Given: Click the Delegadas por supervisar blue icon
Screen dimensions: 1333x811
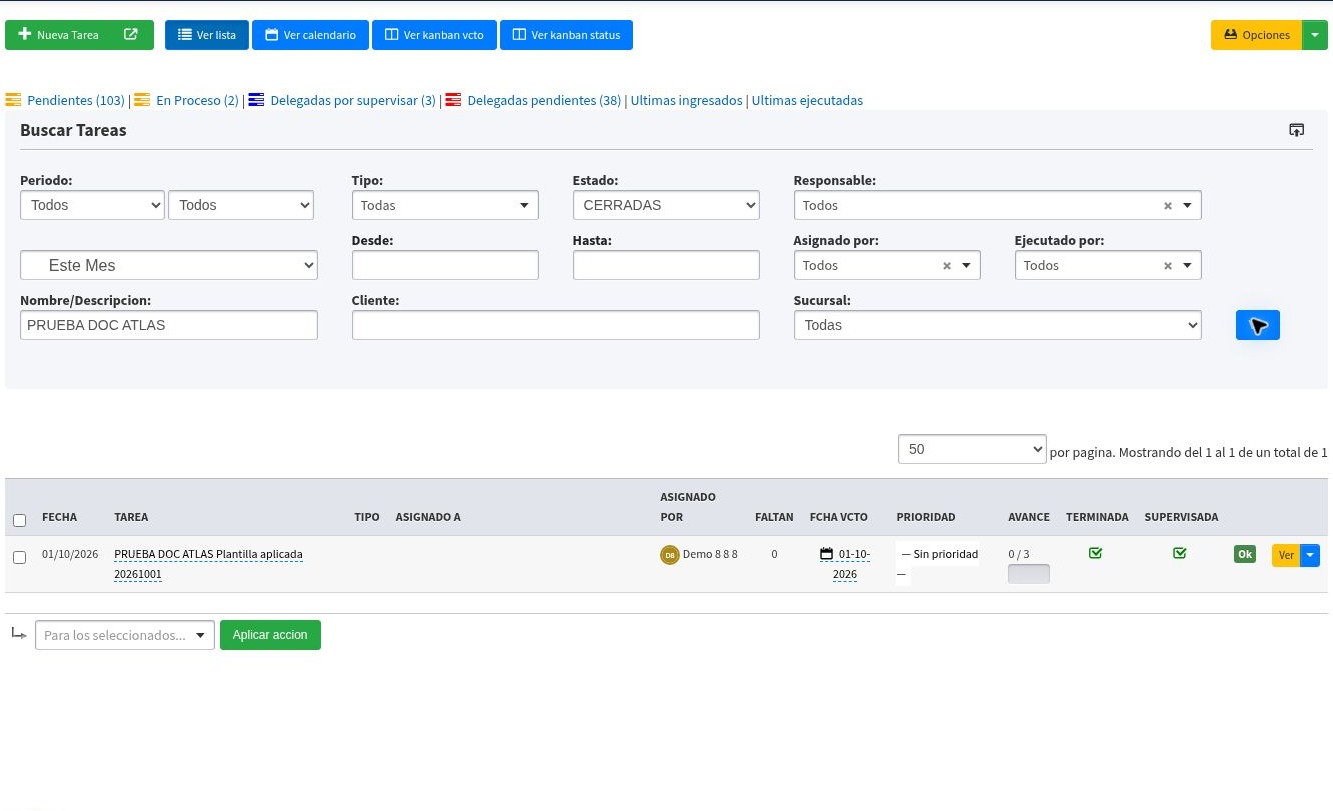Looking at the screenshot, I should coord(256,100).
